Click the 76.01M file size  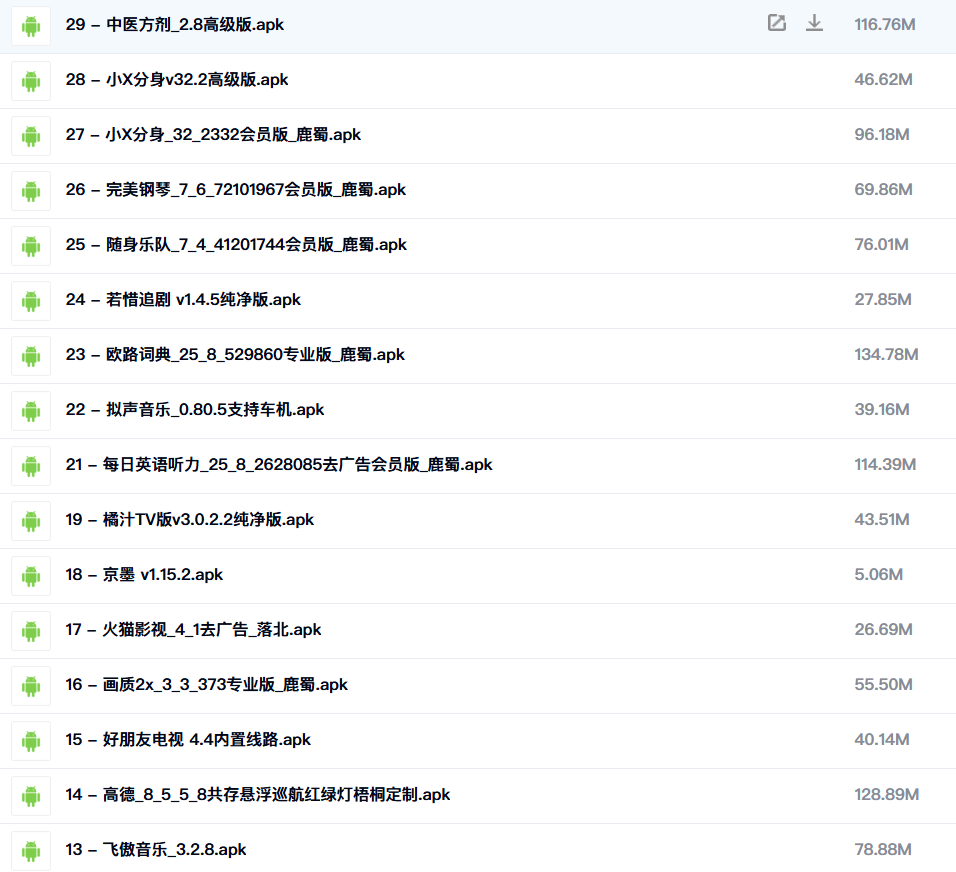[x=882, y=245]
